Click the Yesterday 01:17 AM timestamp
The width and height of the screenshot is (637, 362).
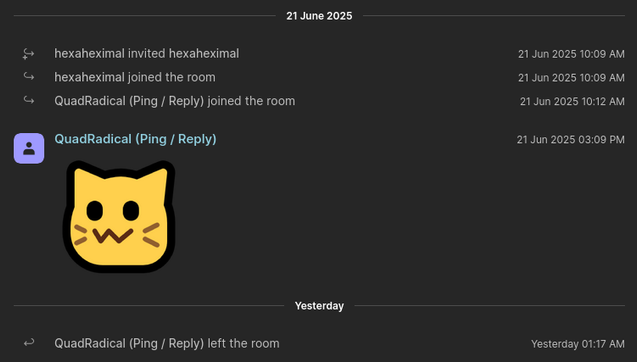pos(578,344)
